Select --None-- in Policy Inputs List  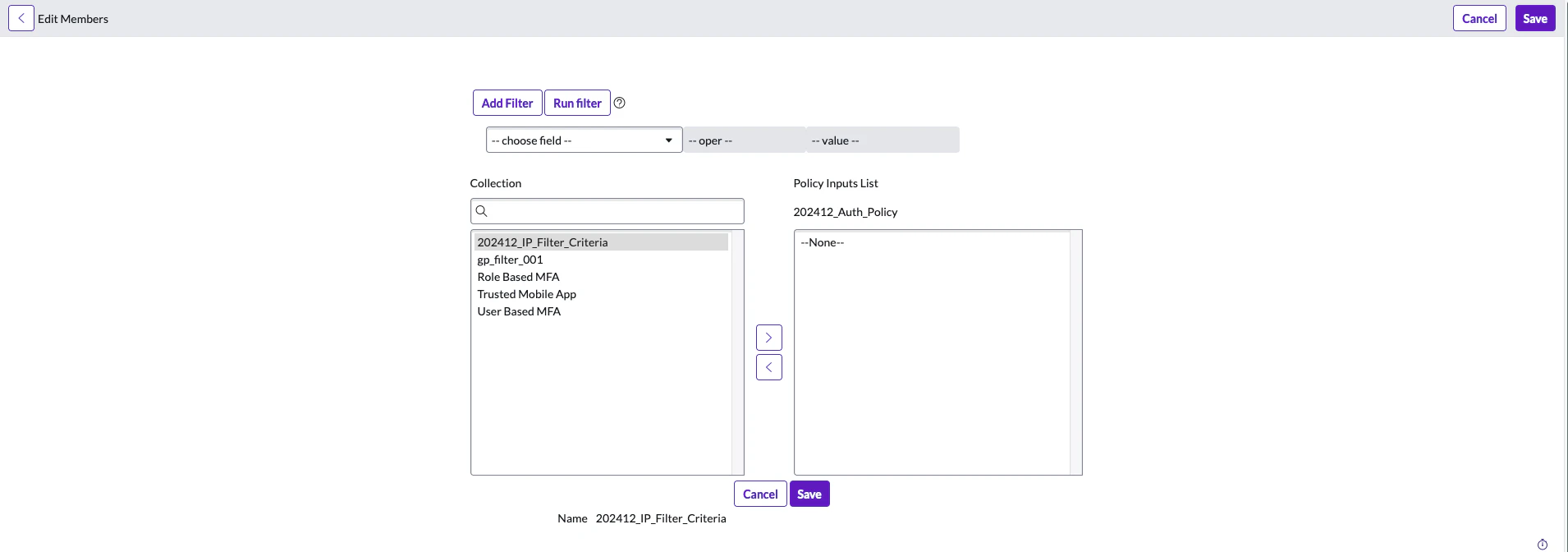(933, 242)
